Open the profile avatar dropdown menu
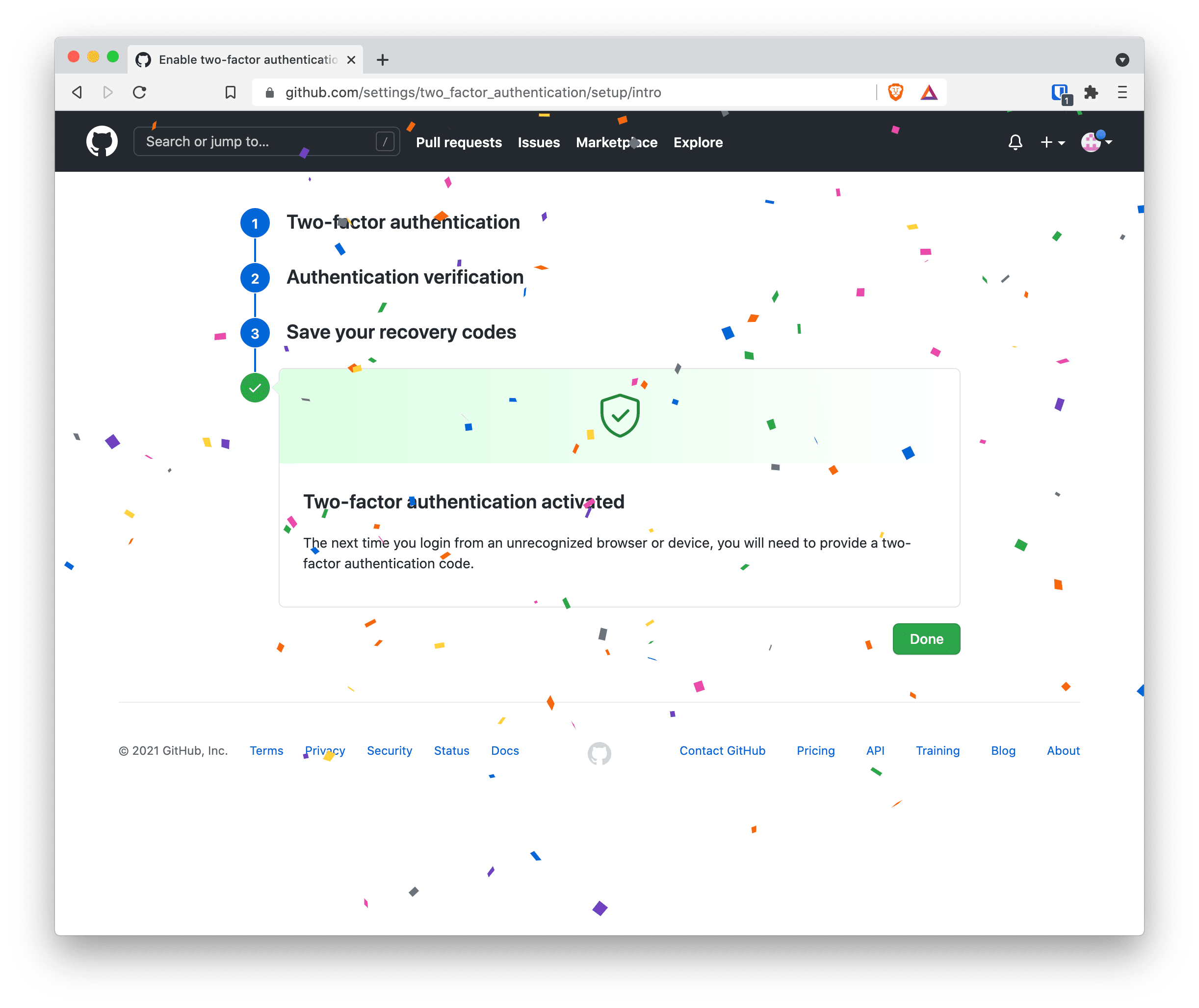1199x1008 pixels. coord(1096,141)
